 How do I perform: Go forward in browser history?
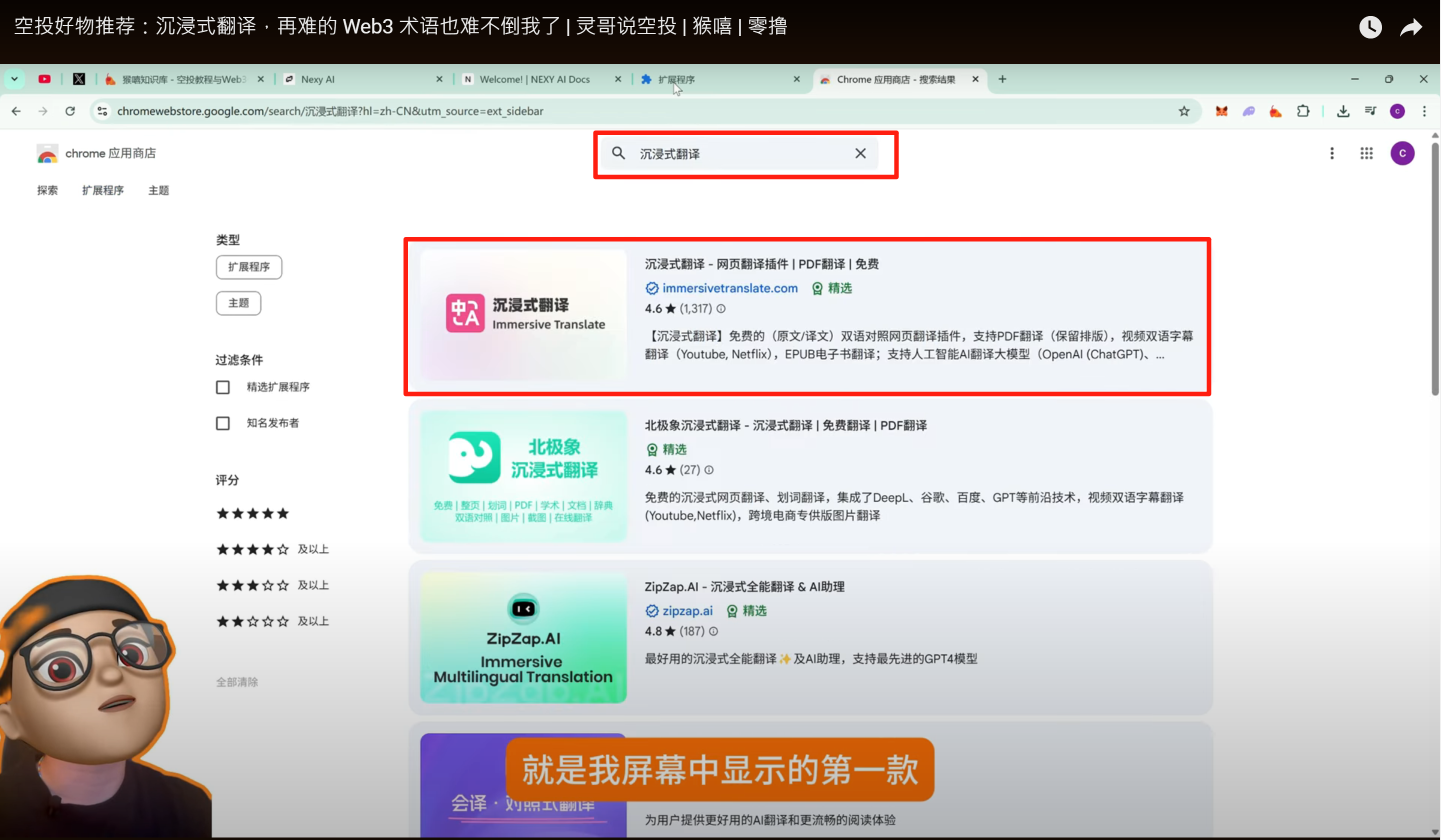(43, 111)
